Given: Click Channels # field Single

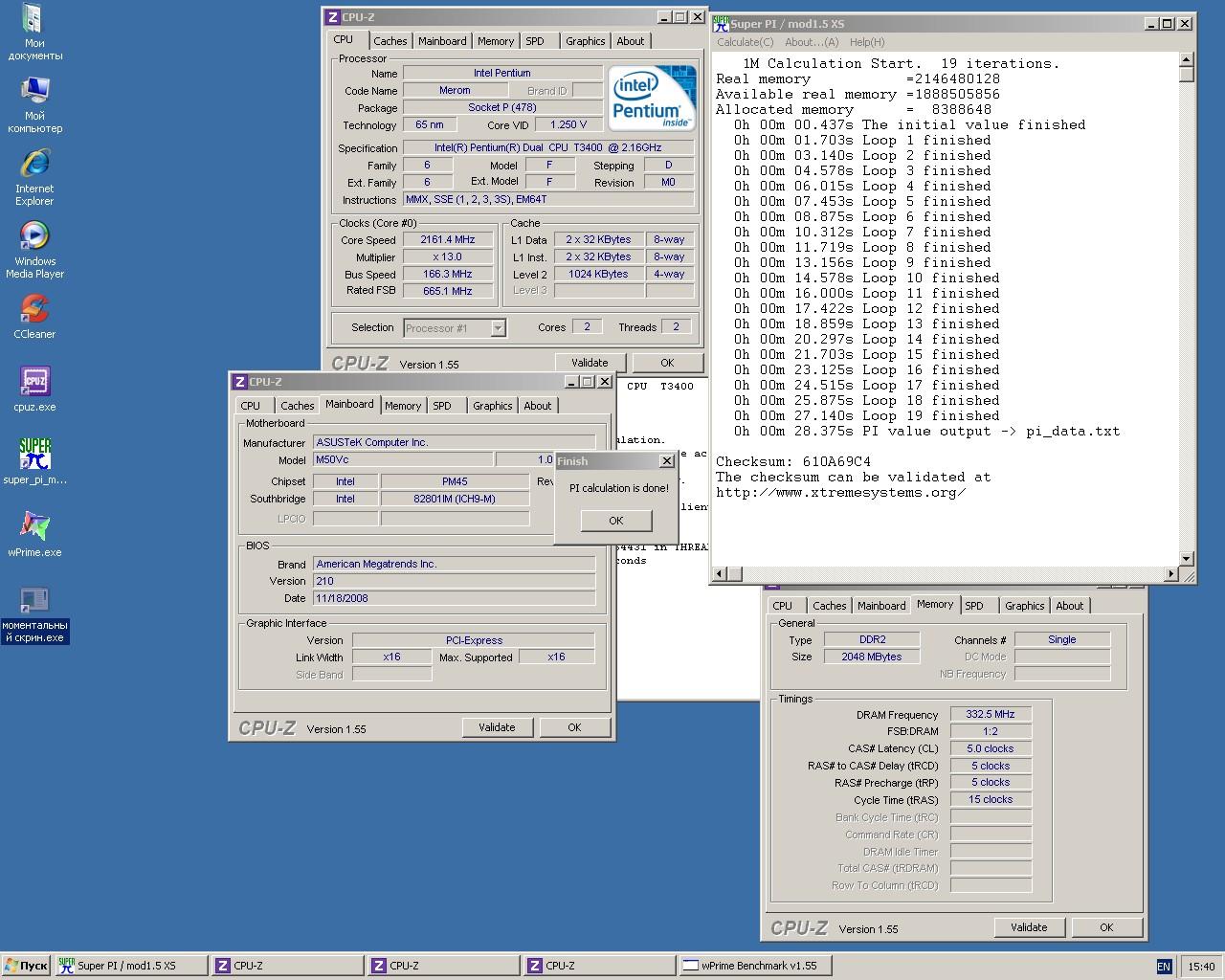Looking at the screenshot, I should pyautogui.click(x=1062, y=639).
